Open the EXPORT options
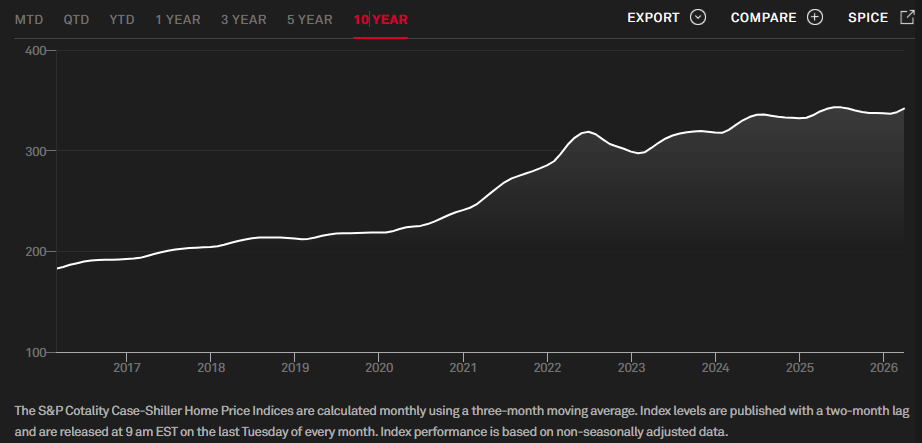Image resolution: width=922 pixels, height=443 pixels. 653,18
